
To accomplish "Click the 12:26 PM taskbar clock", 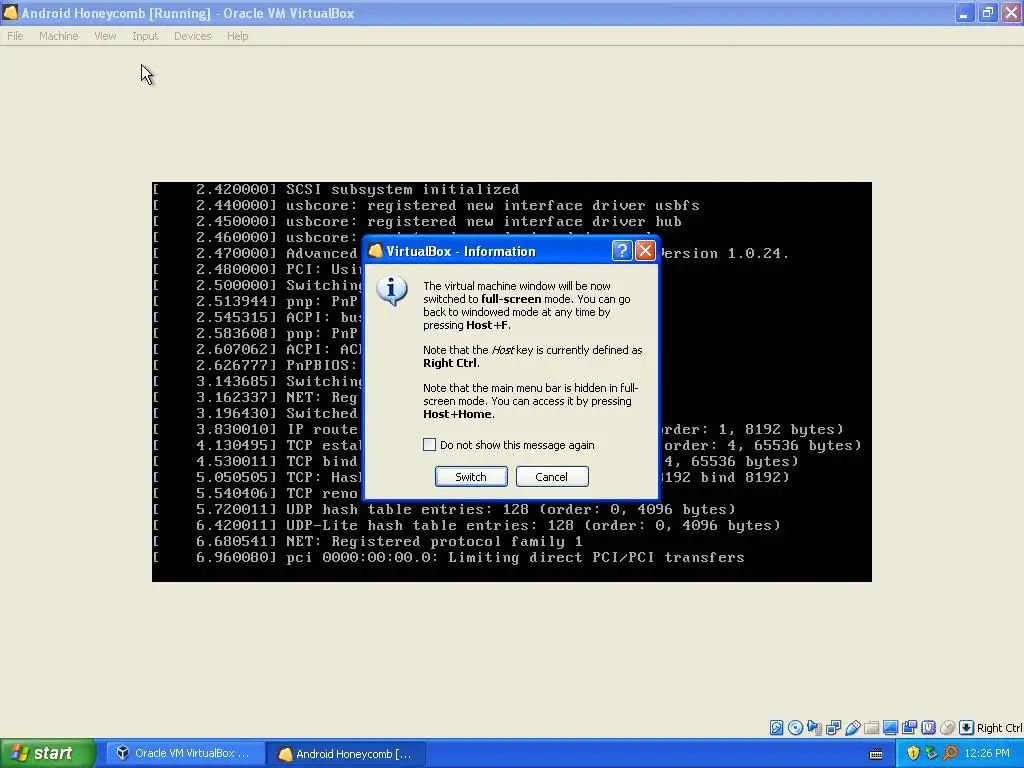I will (x=987, y=753).
